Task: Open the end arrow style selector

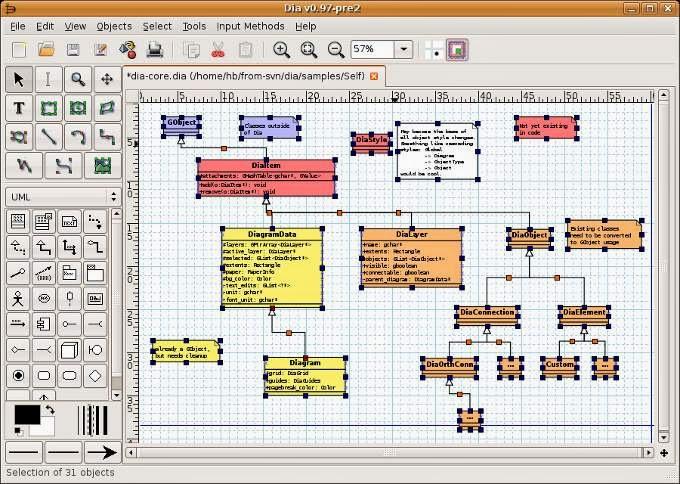Action: point(103,452)
